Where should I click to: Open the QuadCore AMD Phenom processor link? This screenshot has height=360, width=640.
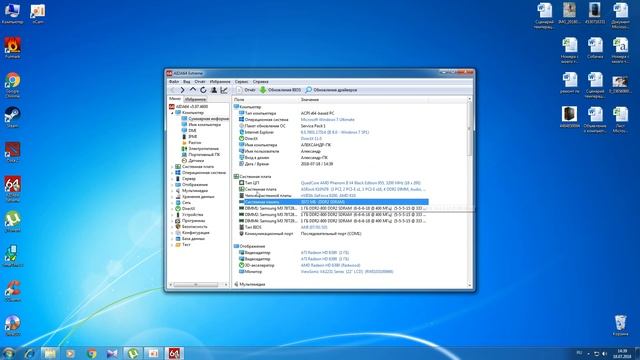[x=360, y=183]
